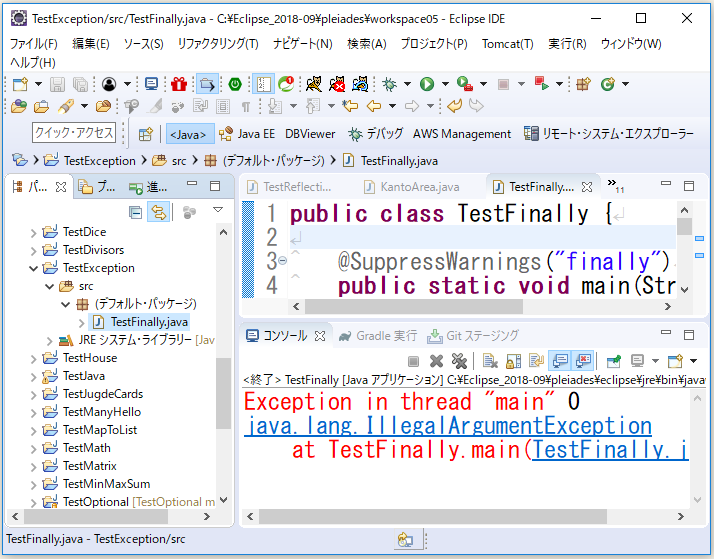Click Clear Console icon
This screenshot has height=559, width=714.
490,361
